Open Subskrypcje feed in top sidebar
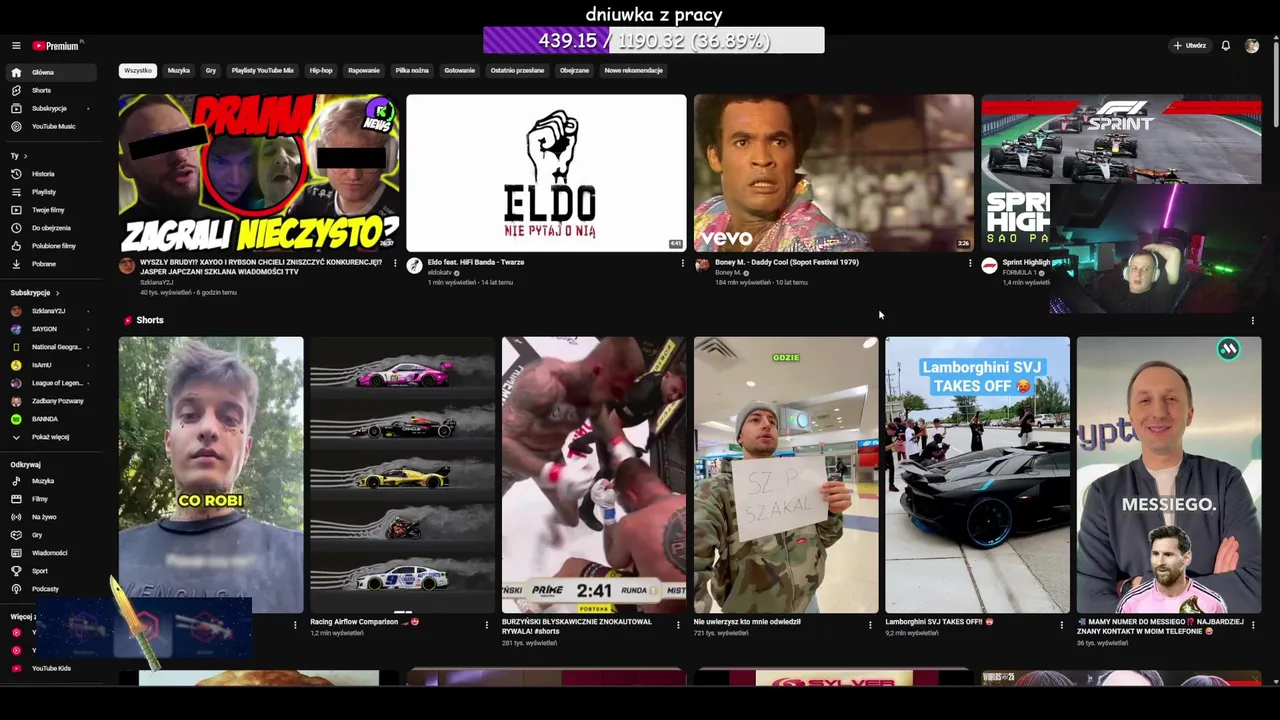This screenshot has width=1280, height=720. click(52, 108)
